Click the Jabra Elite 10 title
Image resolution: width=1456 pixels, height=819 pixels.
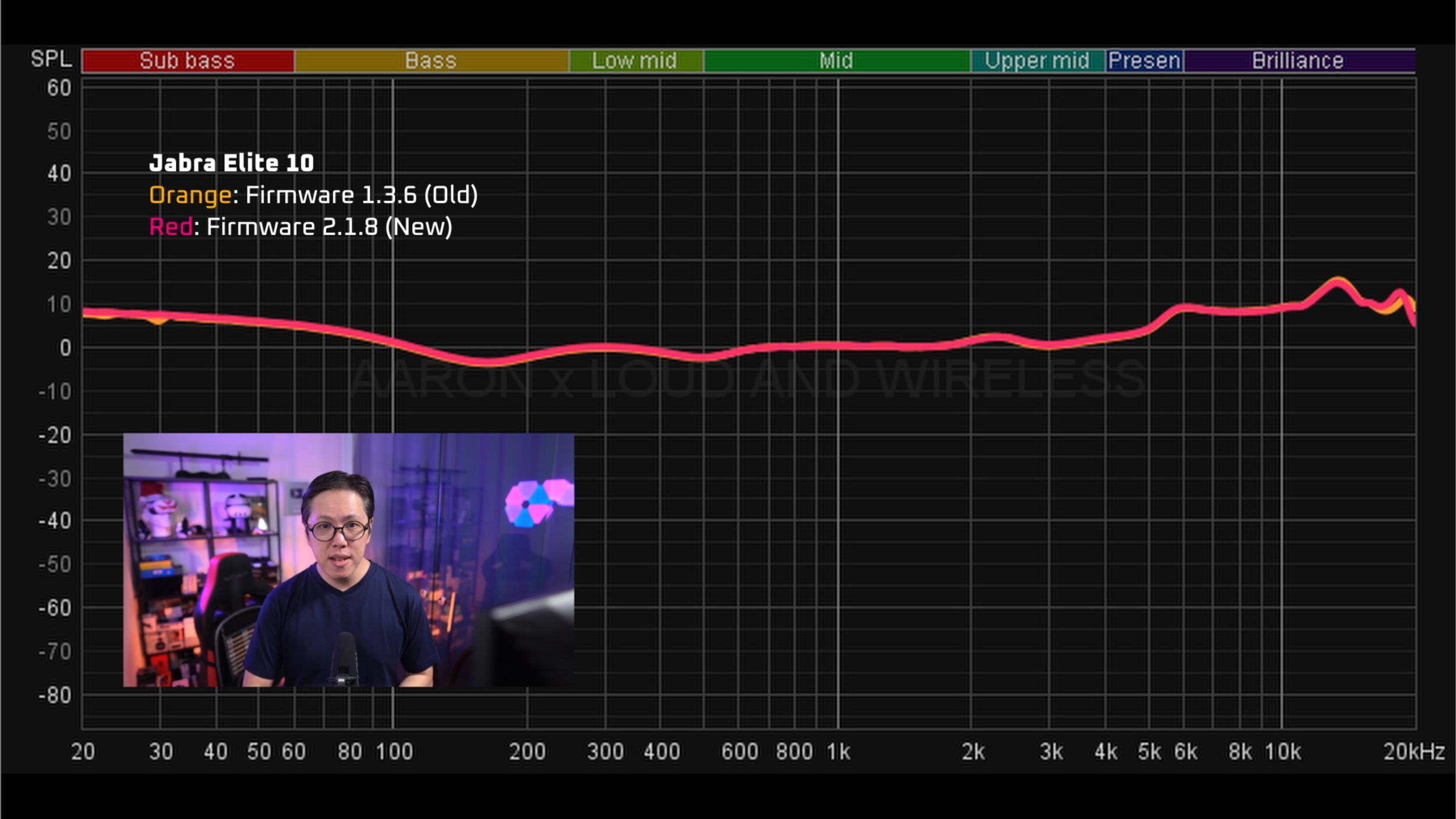(232, 163)
